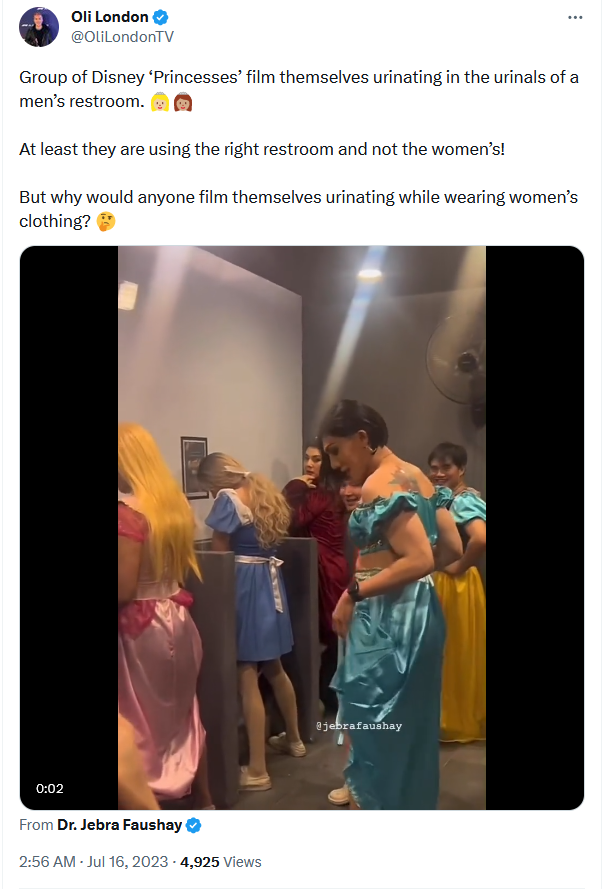This screenshot has width=602, height=889.
Task: Click the brunette princess emoji in the tweet
Action: [x=183, y=102]
